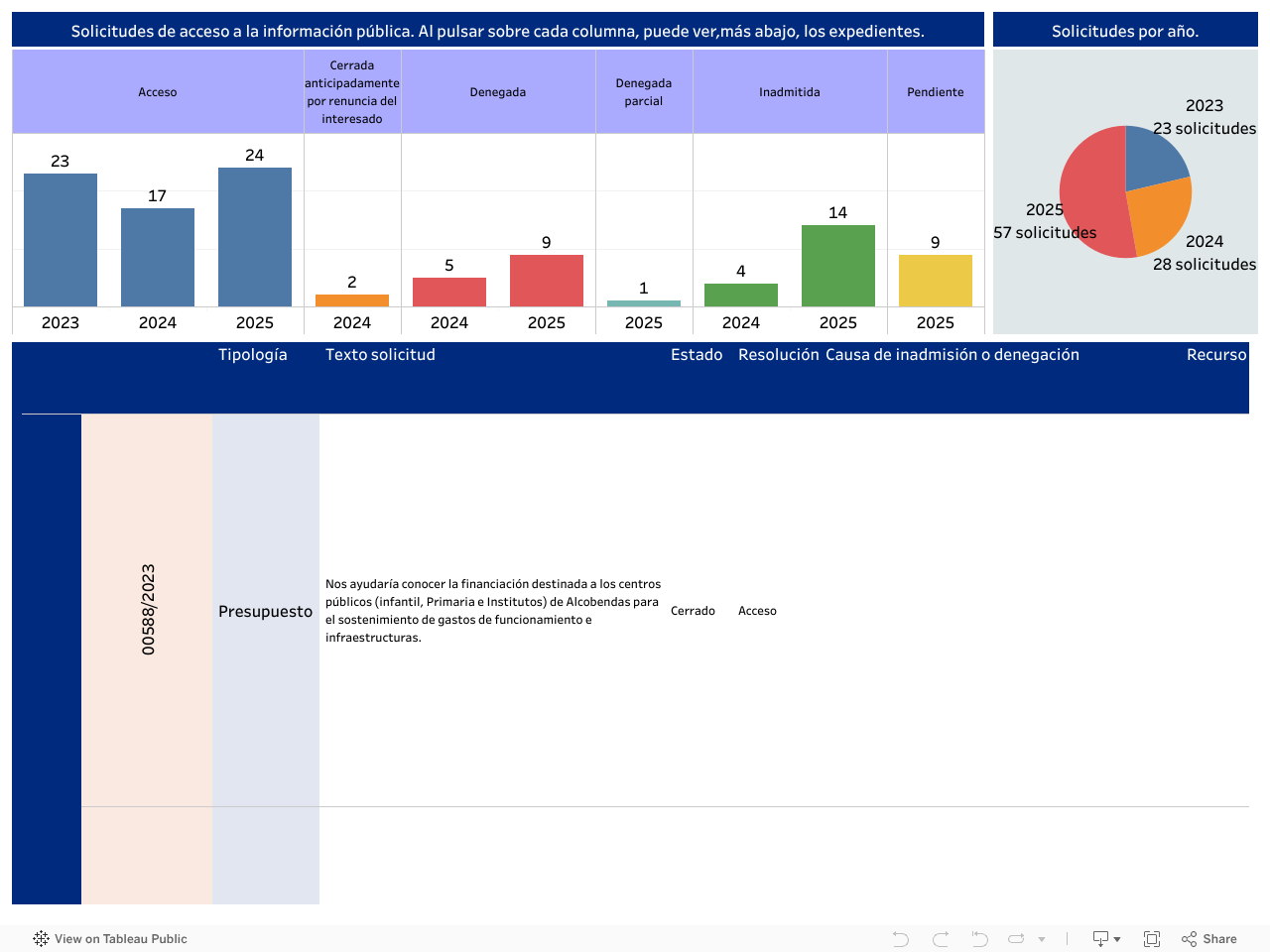Click the Tableau logo icon

(41, 939)
